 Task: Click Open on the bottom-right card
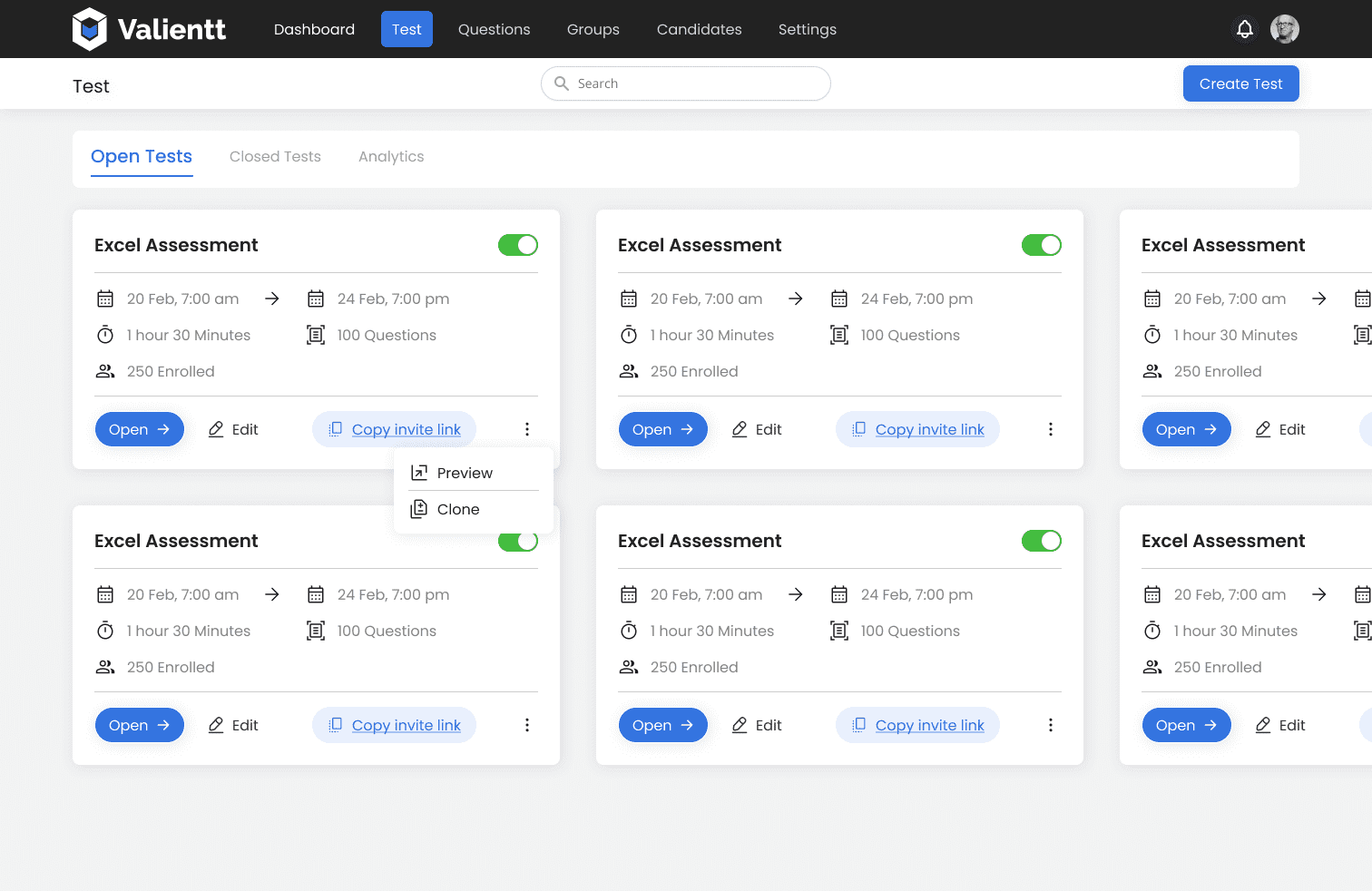(1187, 725)
